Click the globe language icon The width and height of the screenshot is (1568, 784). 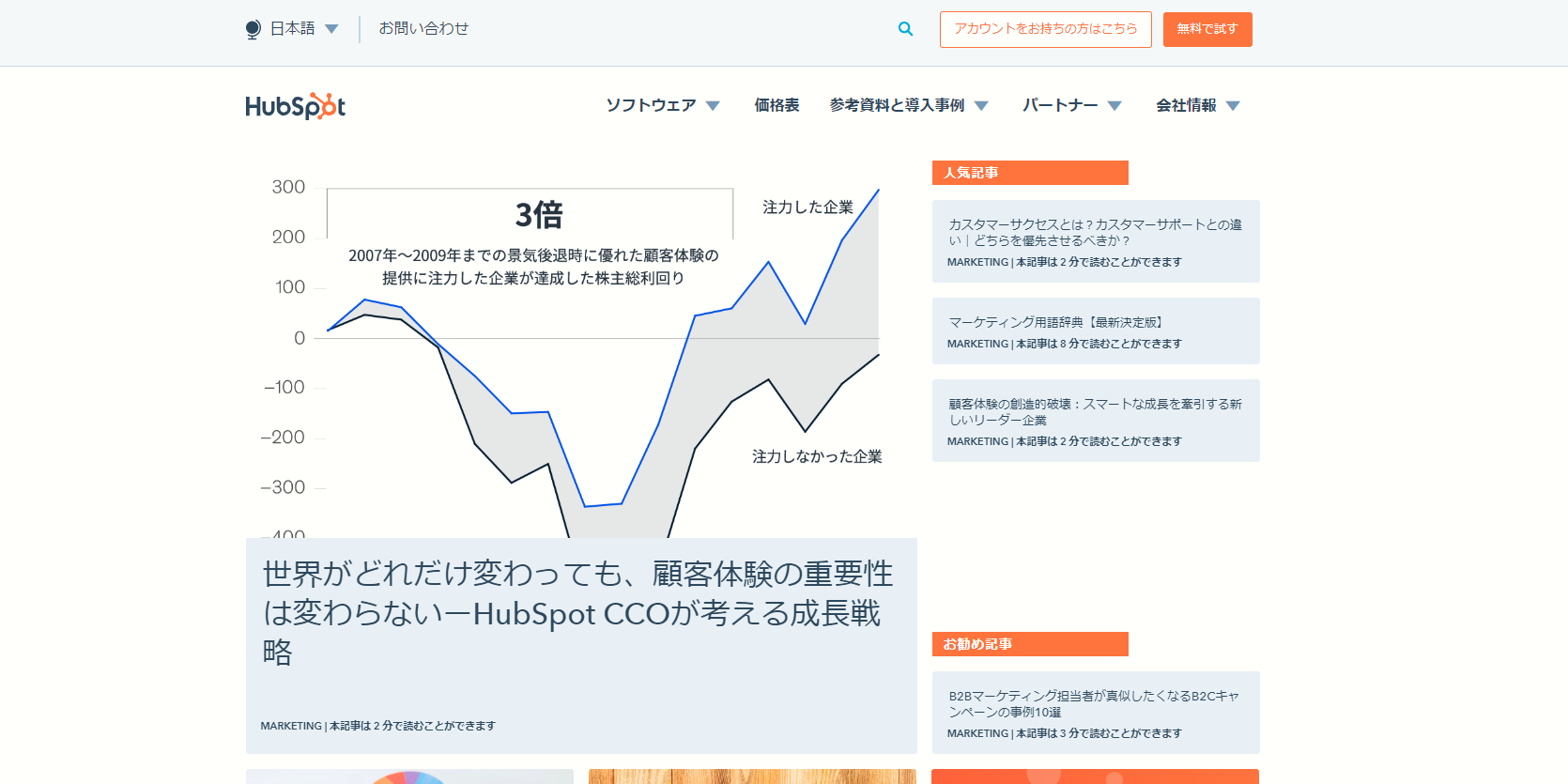(x=253, y=29)
